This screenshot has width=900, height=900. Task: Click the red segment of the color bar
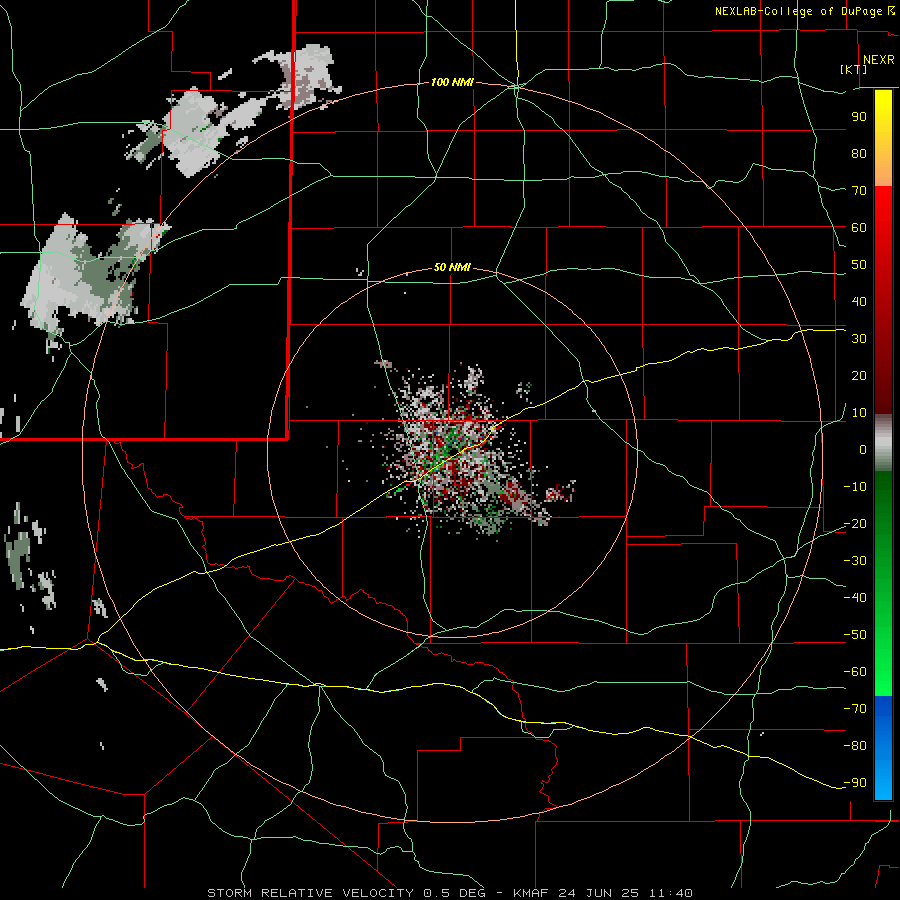tap(883, 300)
